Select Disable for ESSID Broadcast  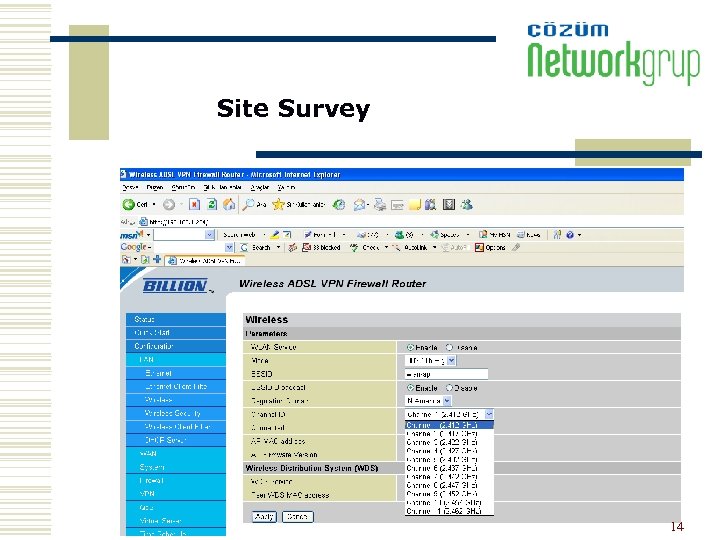[450, 388]
